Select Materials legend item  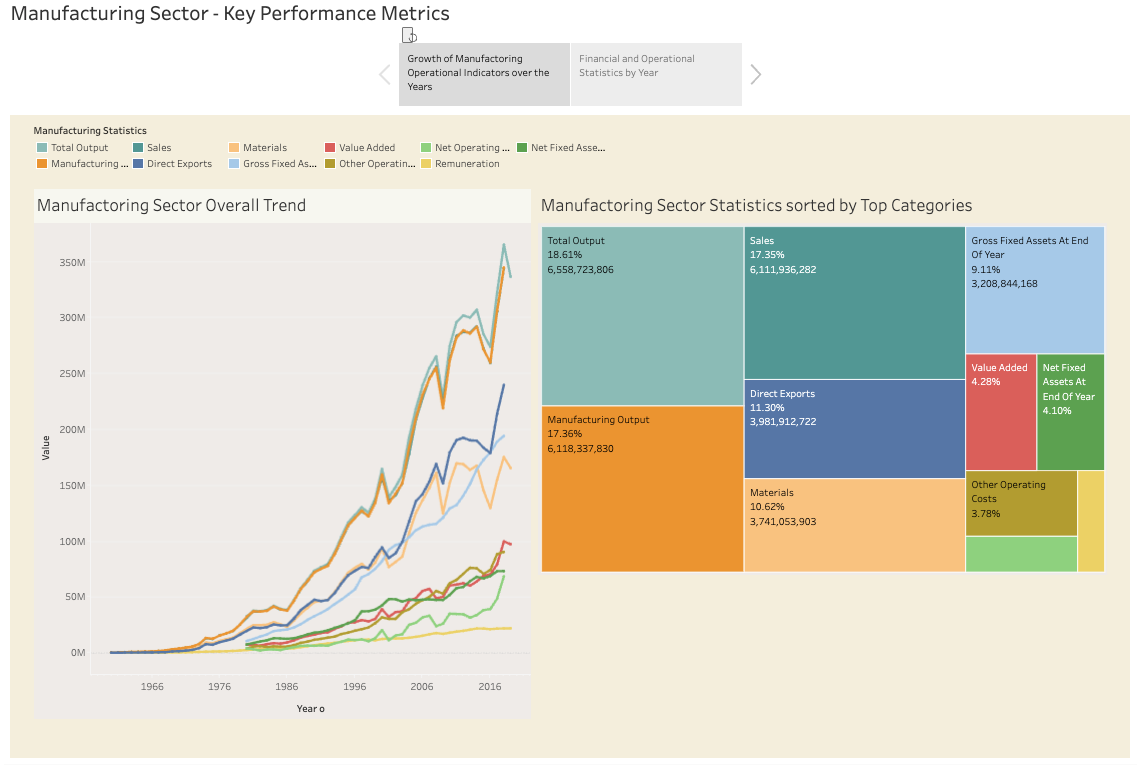coord(265,148)
